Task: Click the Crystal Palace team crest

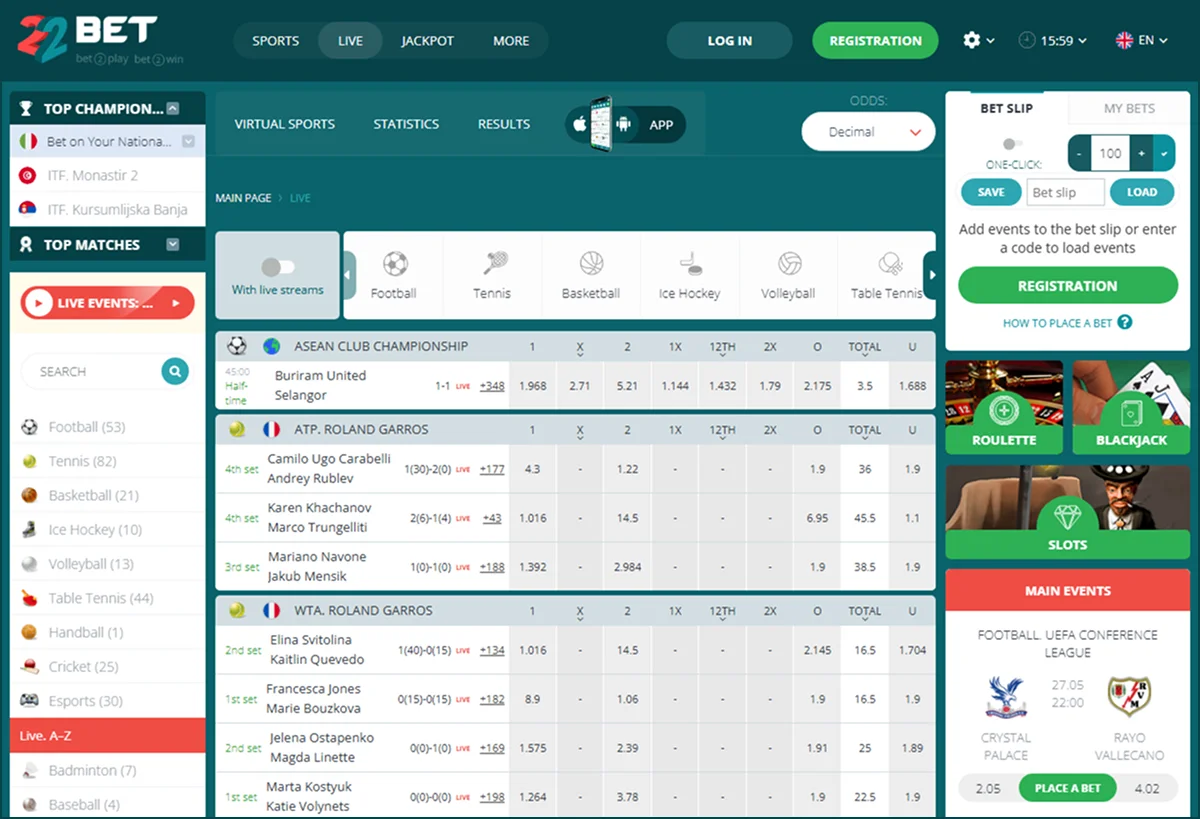Action: (1005, 697)
